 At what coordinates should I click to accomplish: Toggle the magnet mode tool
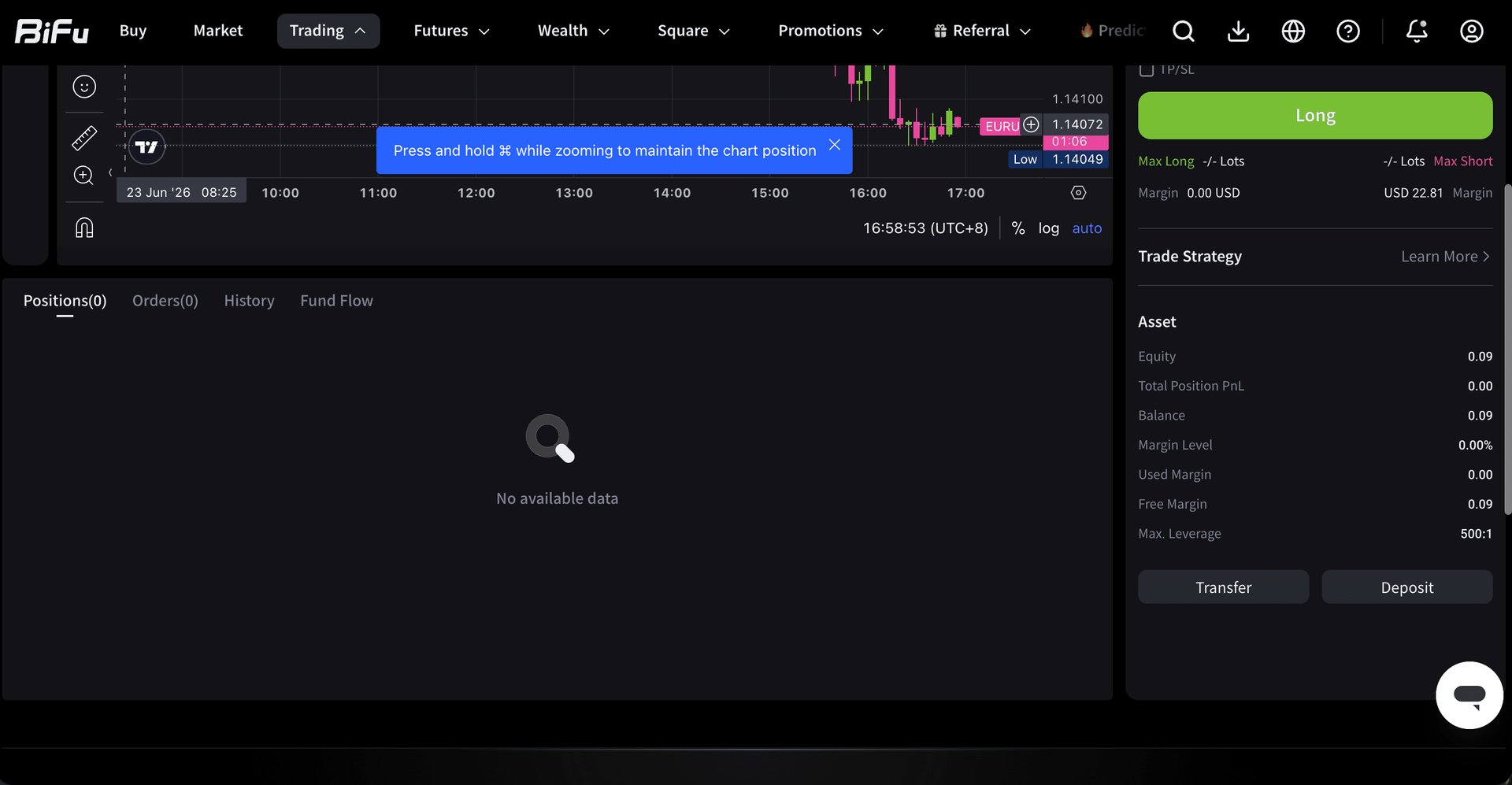point(84,228)
